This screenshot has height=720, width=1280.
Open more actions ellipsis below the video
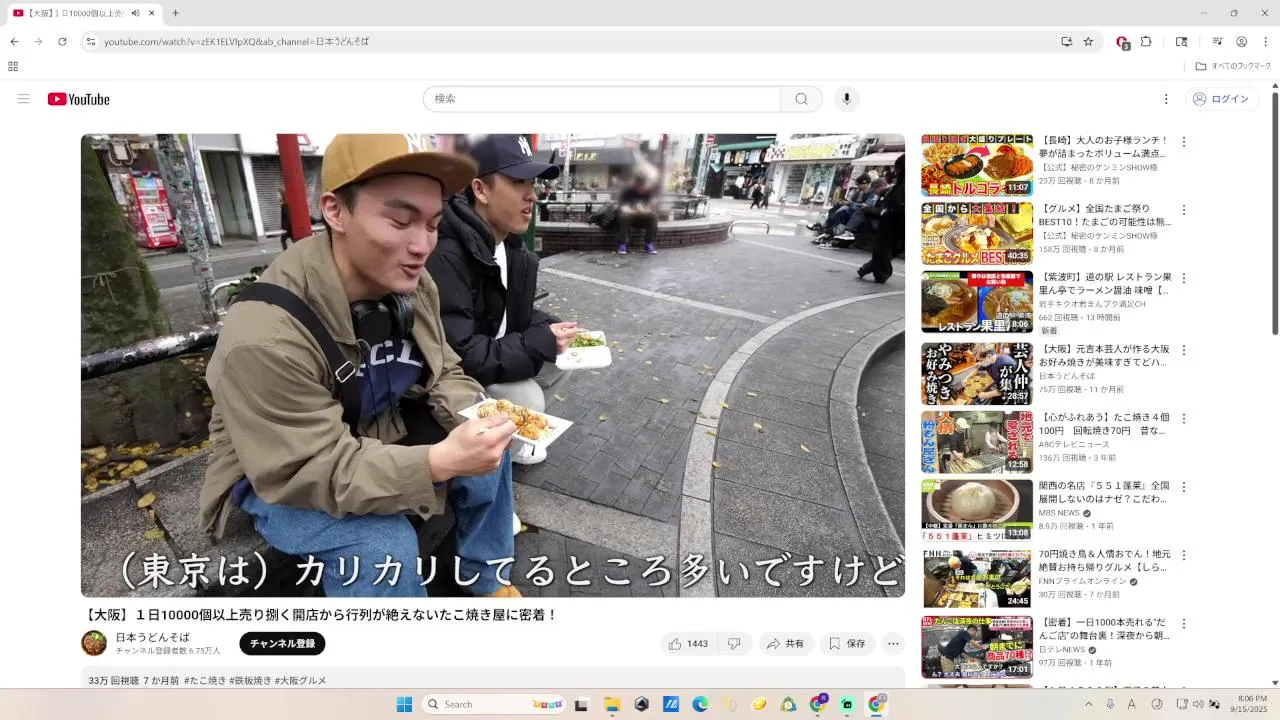[894, 644]
